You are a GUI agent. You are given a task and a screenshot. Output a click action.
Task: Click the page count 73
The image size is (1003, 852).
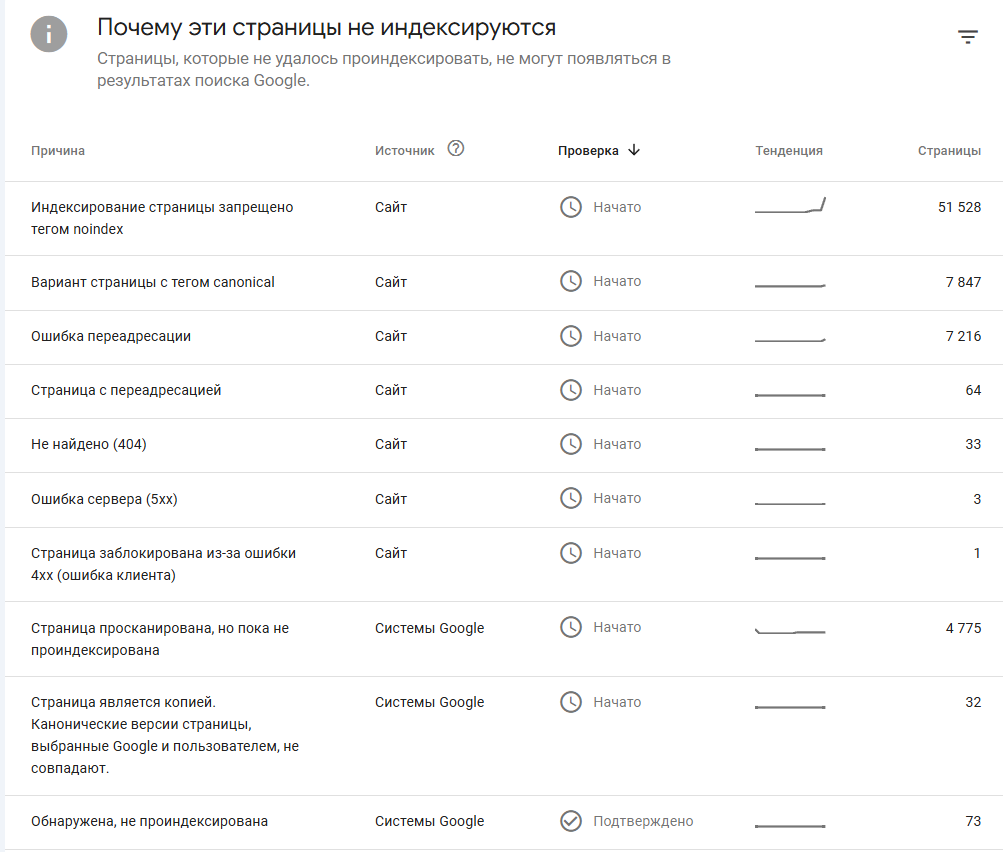click(973, 821)
